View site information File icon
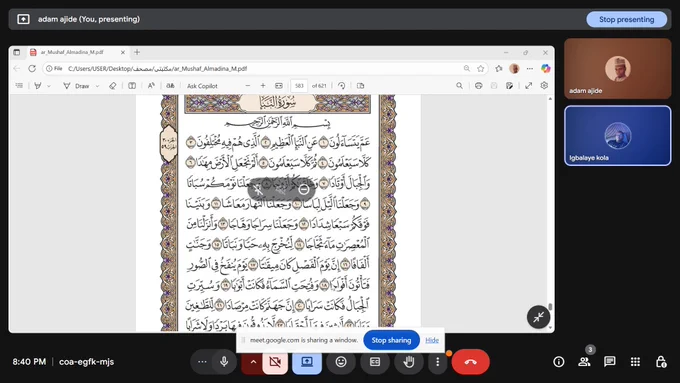The width and height of the screenshot is (680, 383). (x=55, y=69)
